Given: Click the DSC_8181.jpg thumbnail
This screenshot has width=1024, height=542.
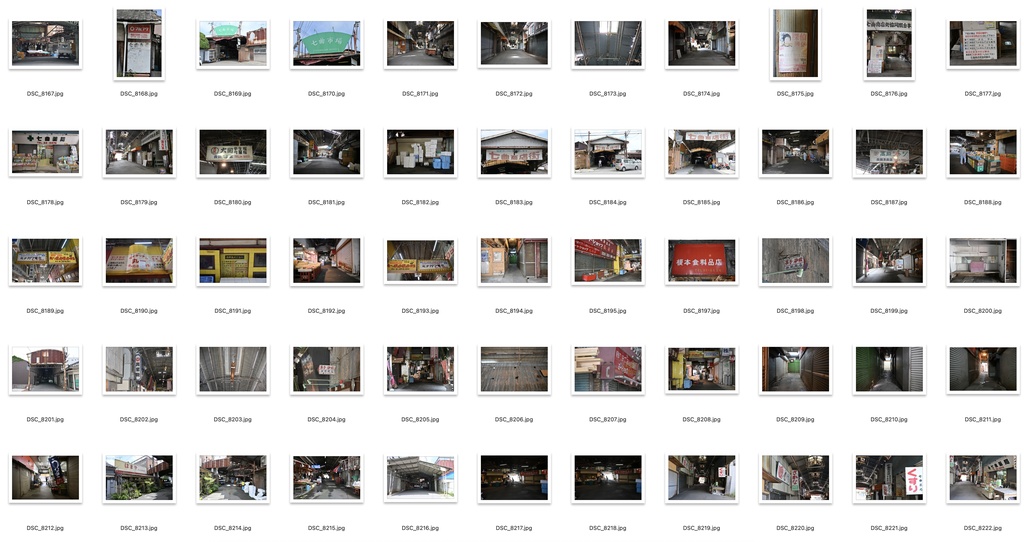Looking at the screenshot, I should (x=327, y=152).
